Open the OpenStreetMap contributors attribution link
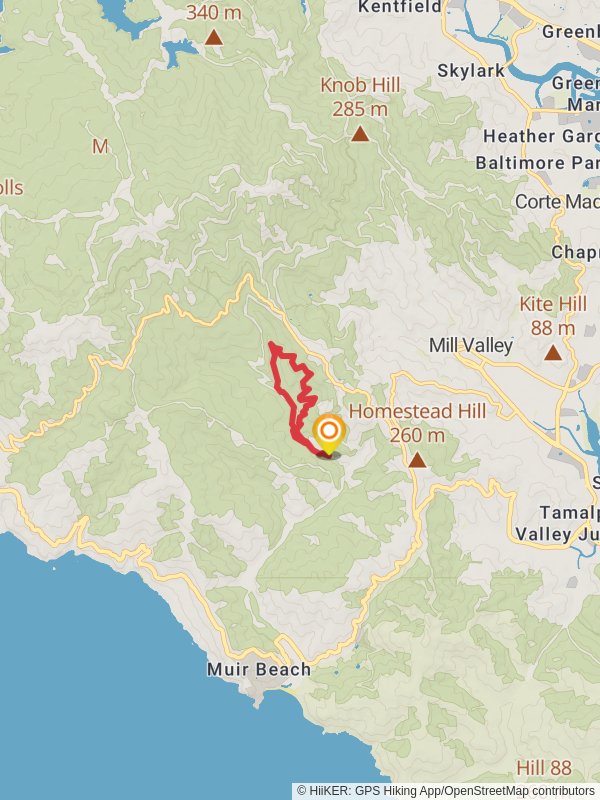The width and height of the screenshot is (600, 800). coord(519,791)
